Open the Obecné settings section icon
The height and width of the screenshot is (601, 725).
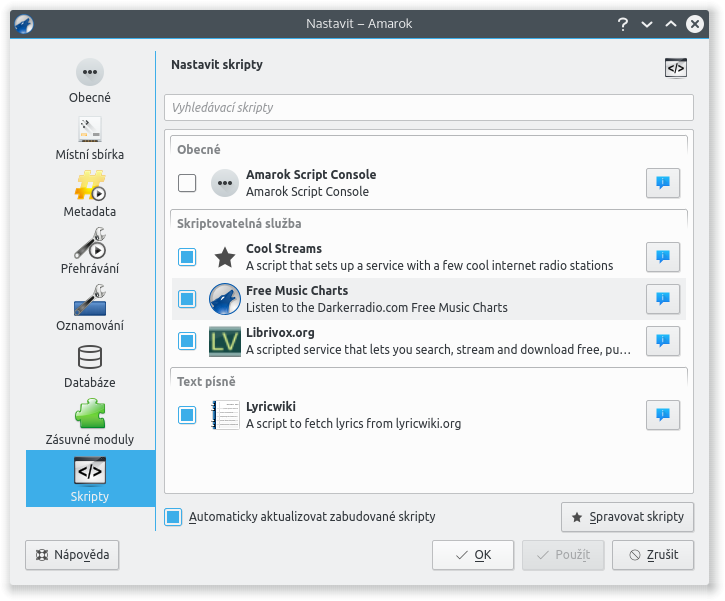(x=90, y=72)
